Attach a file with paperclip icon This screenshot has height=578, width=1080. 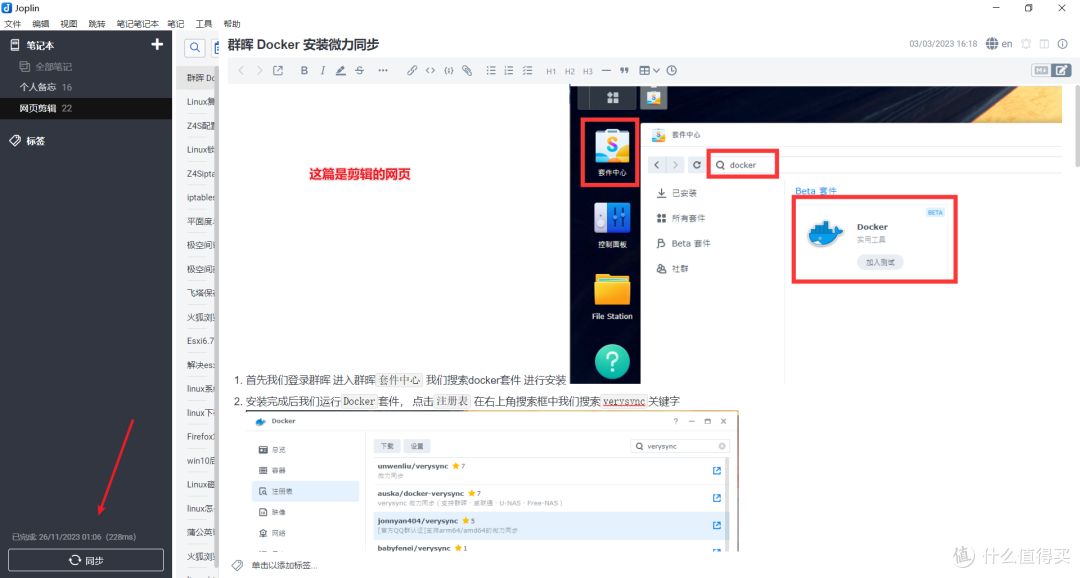click(467, 70)
